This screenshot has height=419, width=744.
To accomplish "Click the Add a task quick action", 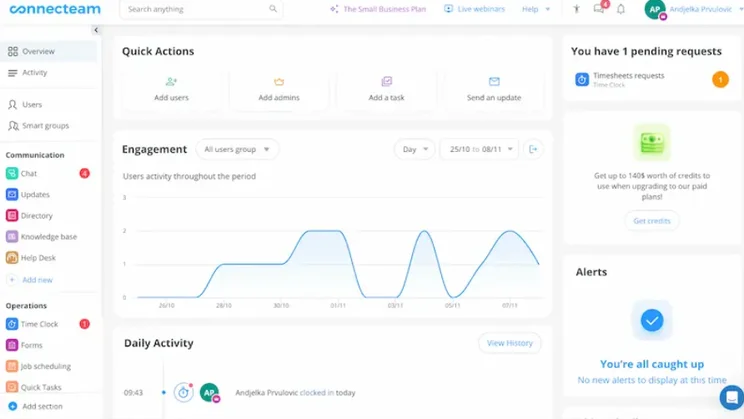I will point(386,89).
